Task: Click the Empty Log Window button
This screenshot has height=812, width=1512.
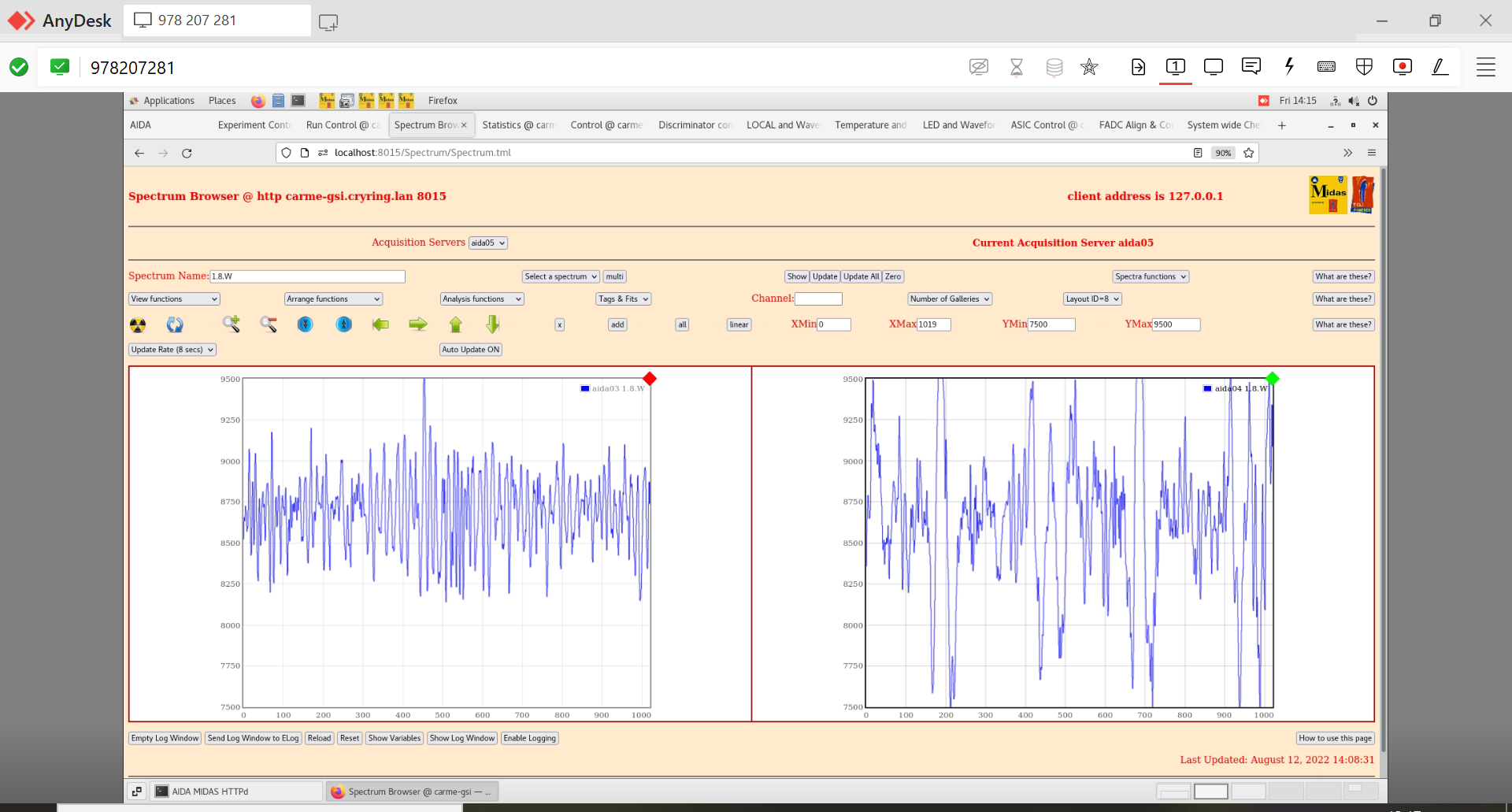Action: pos(165,738)
